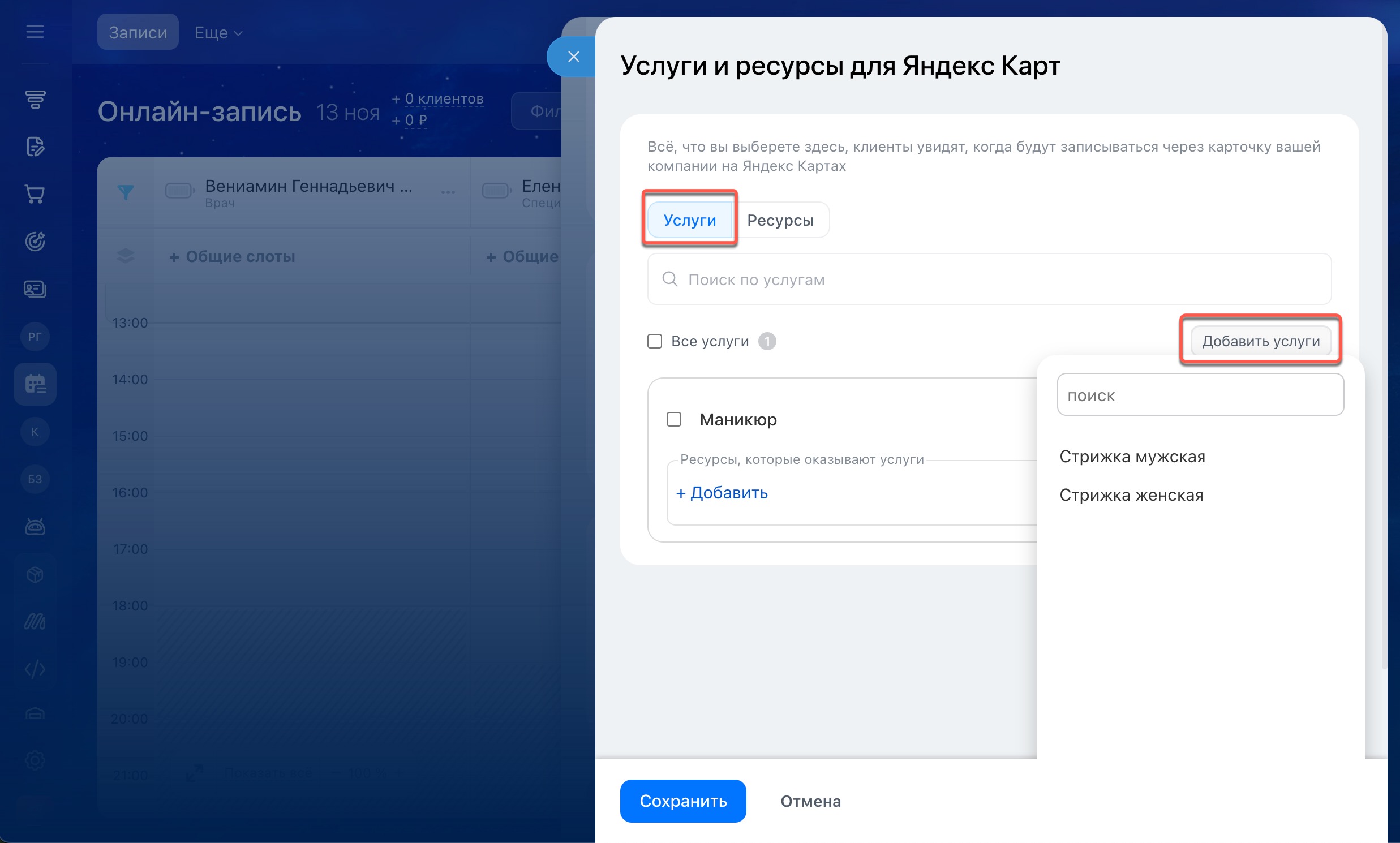Click the 'Сохранить' button
Screen dimensions: 1400x843
point(682,801)
